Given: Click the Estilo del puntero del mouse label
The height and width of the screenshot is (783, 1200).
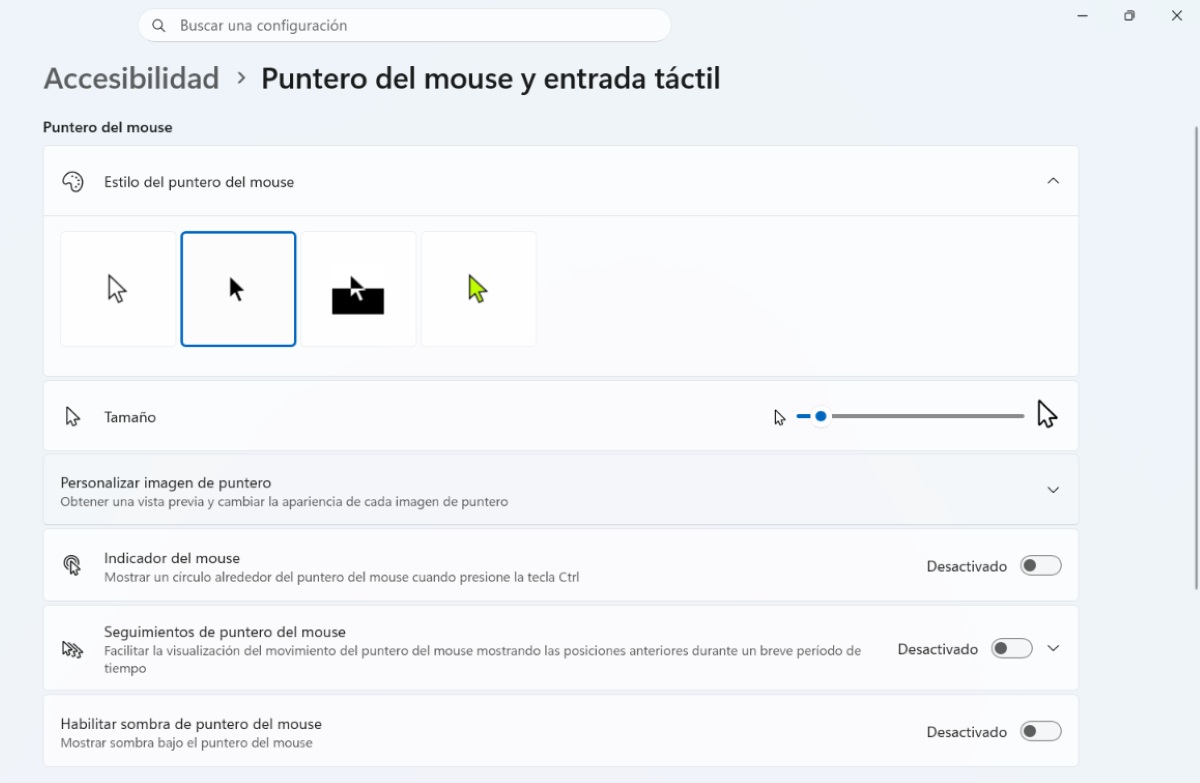Looking at the screenshot, I should click(x=199, y=182).
